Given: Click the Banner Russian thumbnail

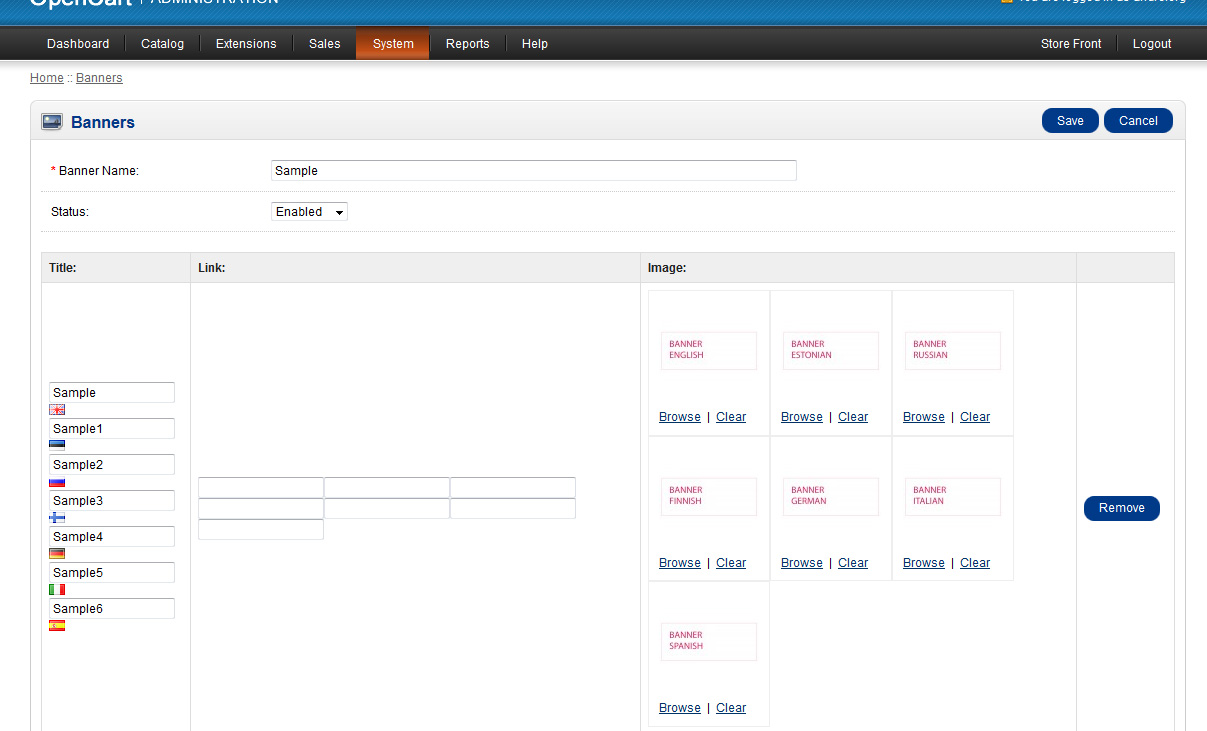Looking at the screenshot, I should click(953, 350).
